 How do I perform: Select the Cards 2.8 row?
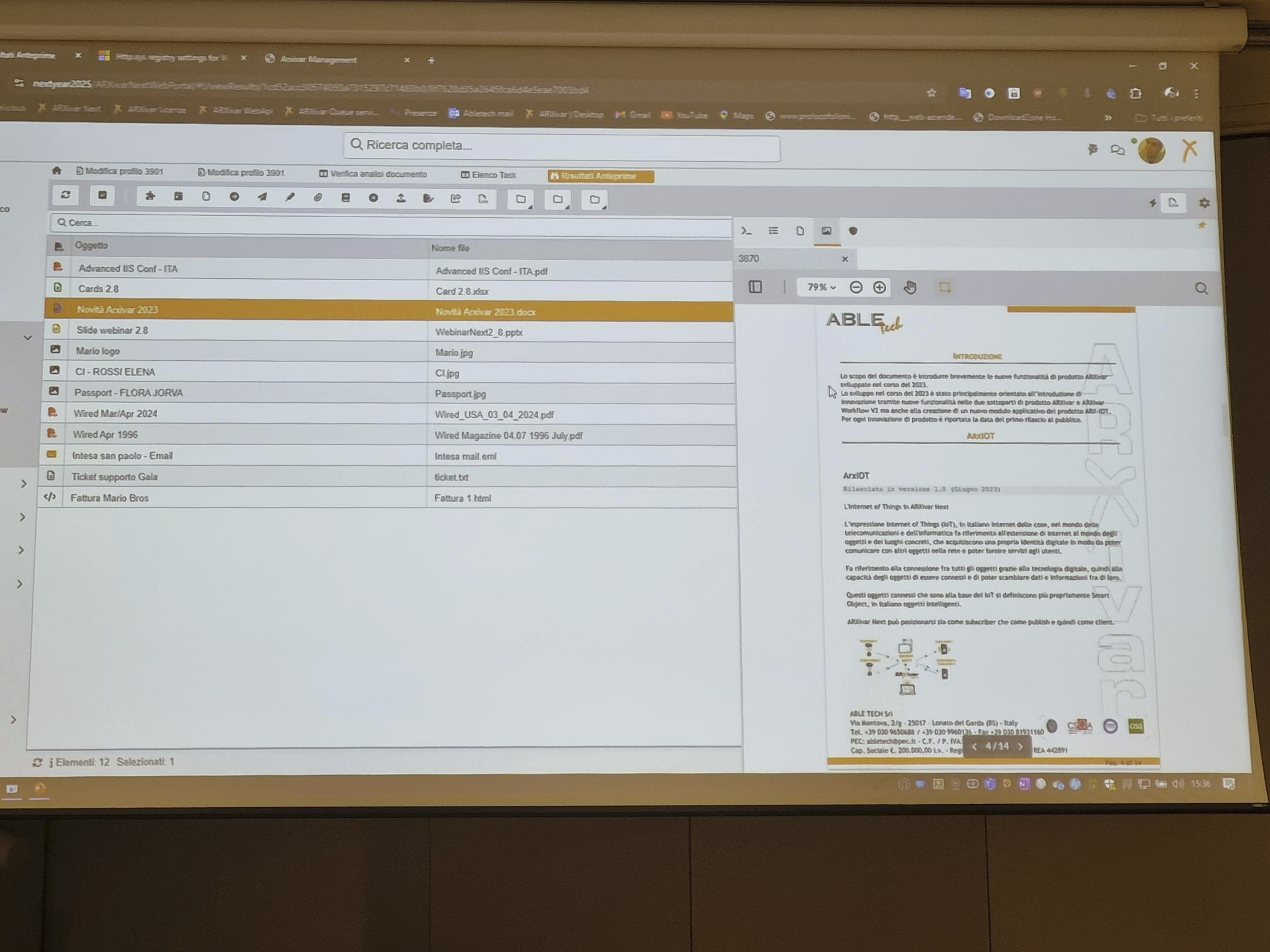(x=391, y=290)
